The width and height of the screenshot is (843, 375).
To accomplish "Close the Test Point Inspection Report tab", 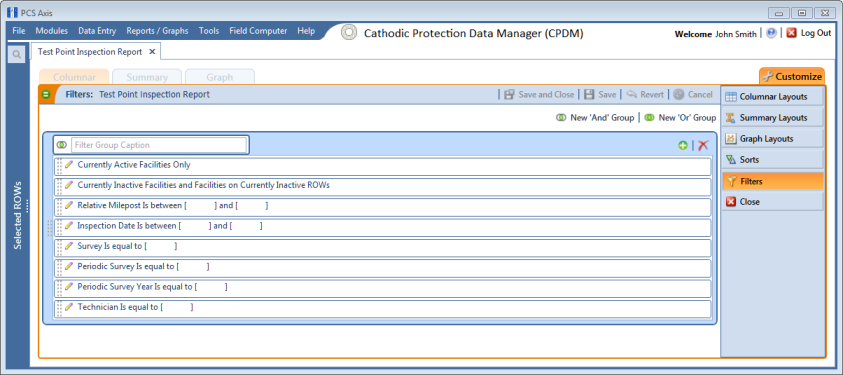I will point(152,52).
